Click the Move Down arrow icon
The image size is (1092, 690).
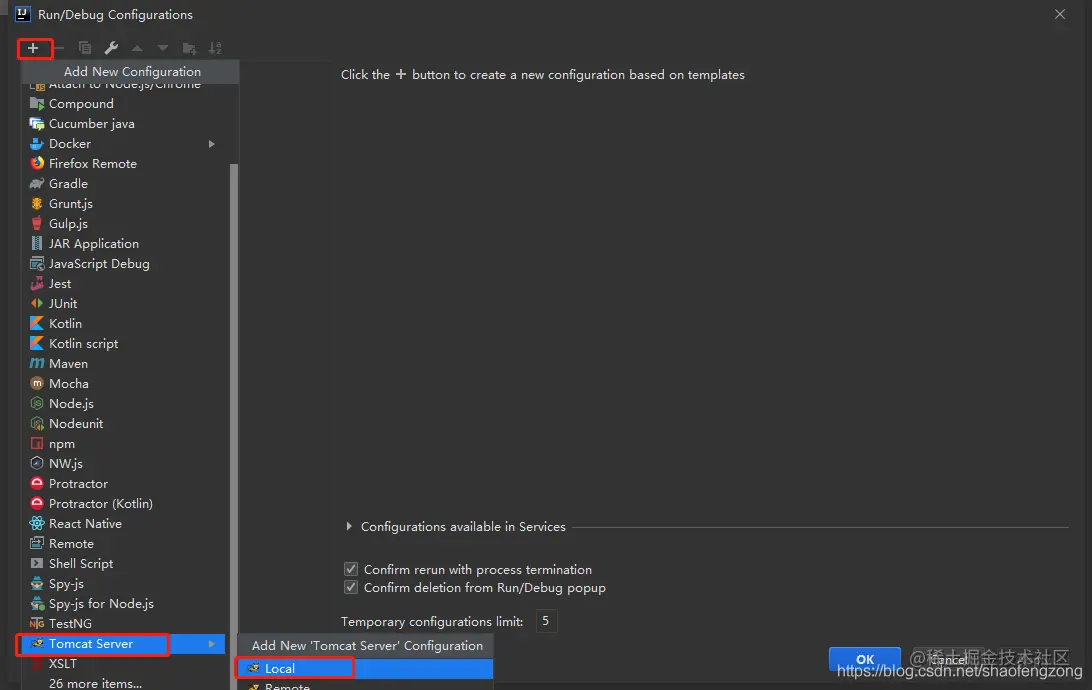(x=163, y=48)
